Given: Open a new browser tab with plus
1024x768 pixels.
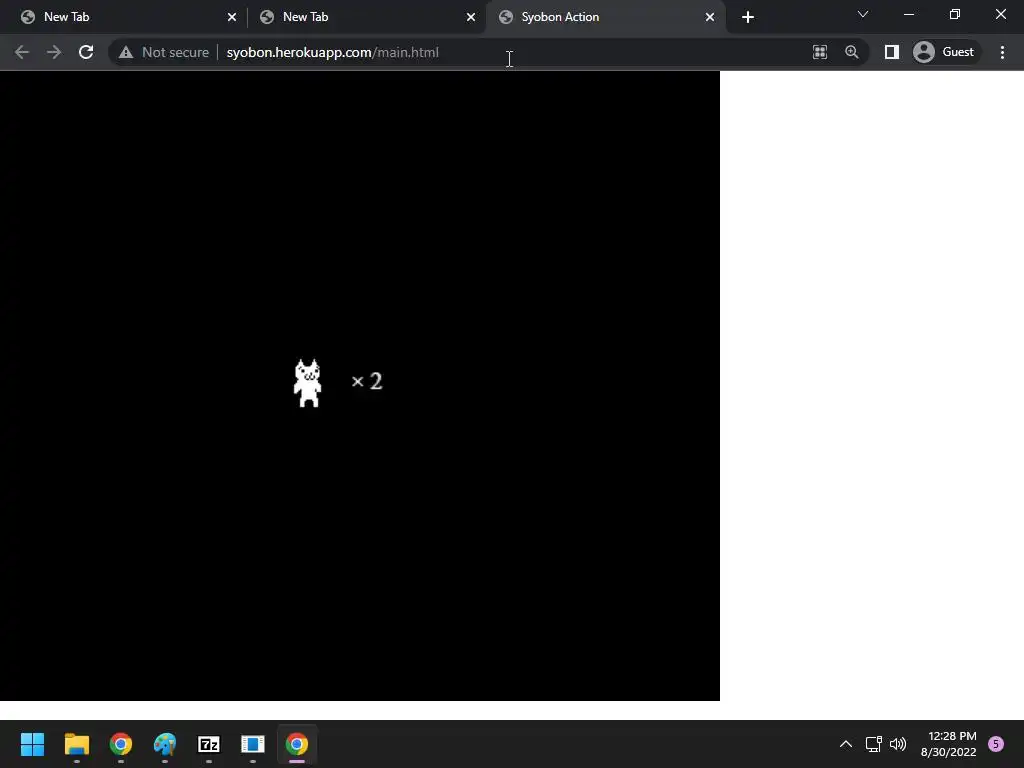Looking at the screenshot, I should coord(748,17).
